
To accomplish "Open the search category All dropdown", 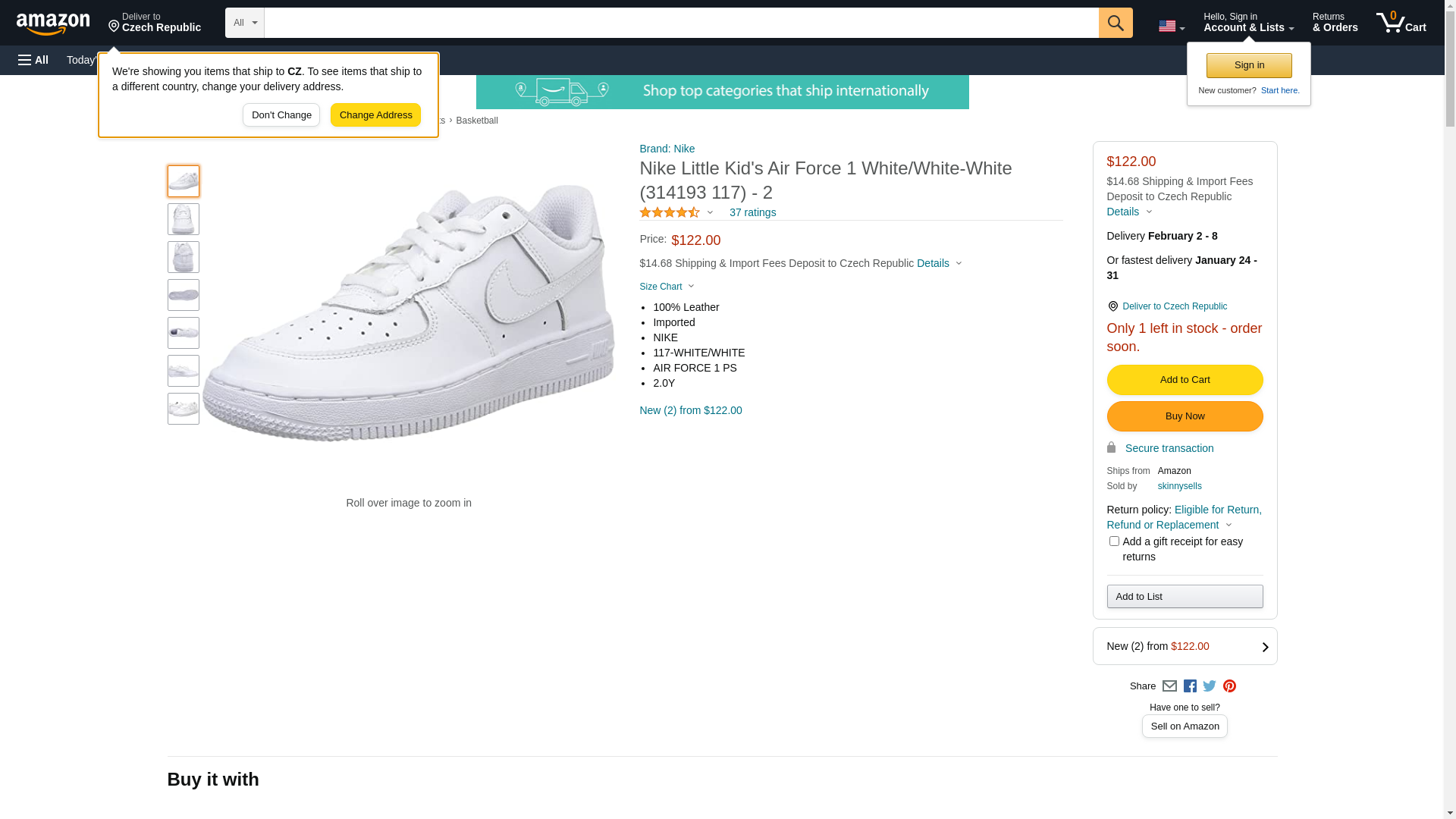I will pyautogui.click(x=244, y=23).
